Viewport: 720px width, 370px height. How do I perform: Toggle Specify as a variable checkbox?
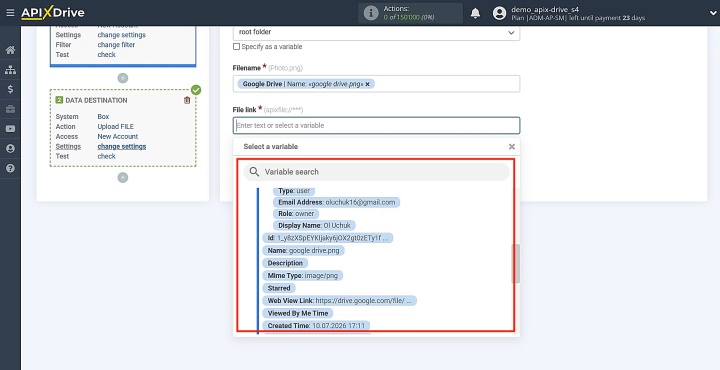(236, 47)
